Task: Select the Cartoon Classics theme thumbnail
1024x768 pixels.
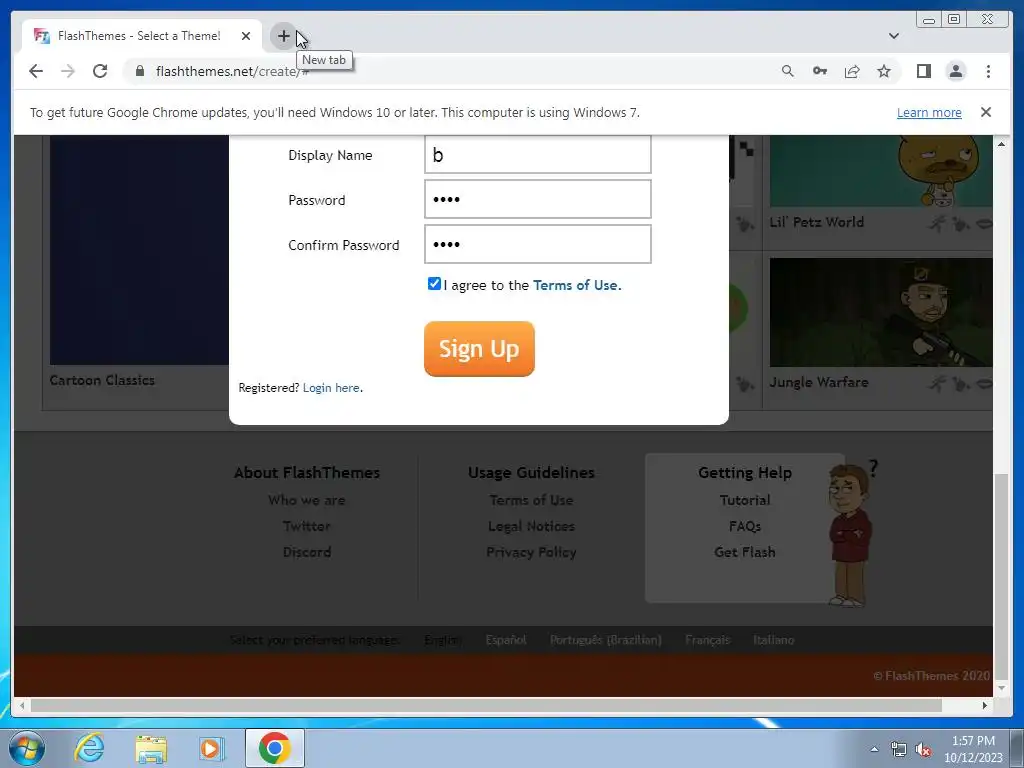Action: pyautogui.click(x=139, y=249)
